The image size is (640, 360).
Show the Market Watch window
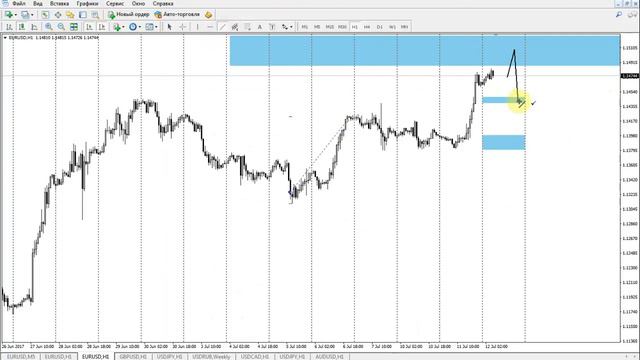click(45, 15)
